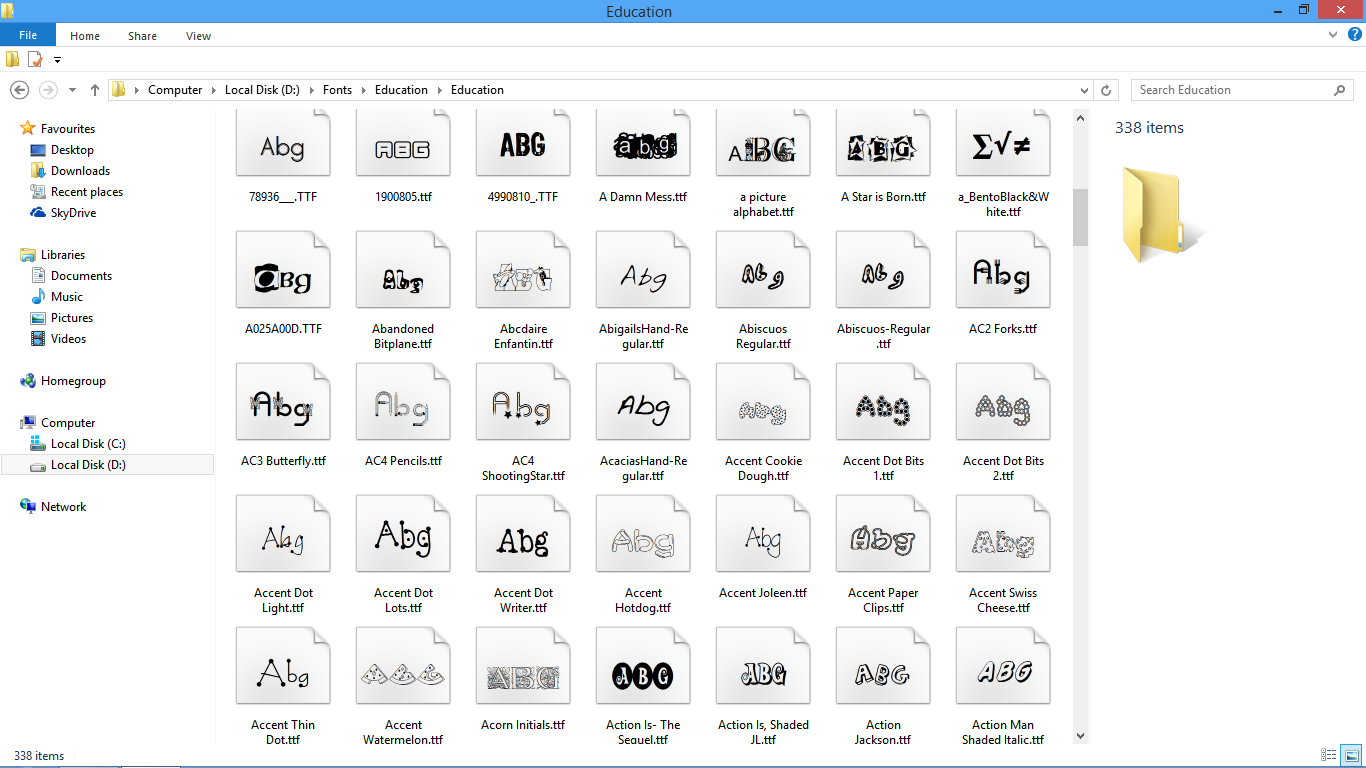The height and width of the screenshot is (768, 1366).
Task: Open the File menu
Action: [x=29, y=35]
